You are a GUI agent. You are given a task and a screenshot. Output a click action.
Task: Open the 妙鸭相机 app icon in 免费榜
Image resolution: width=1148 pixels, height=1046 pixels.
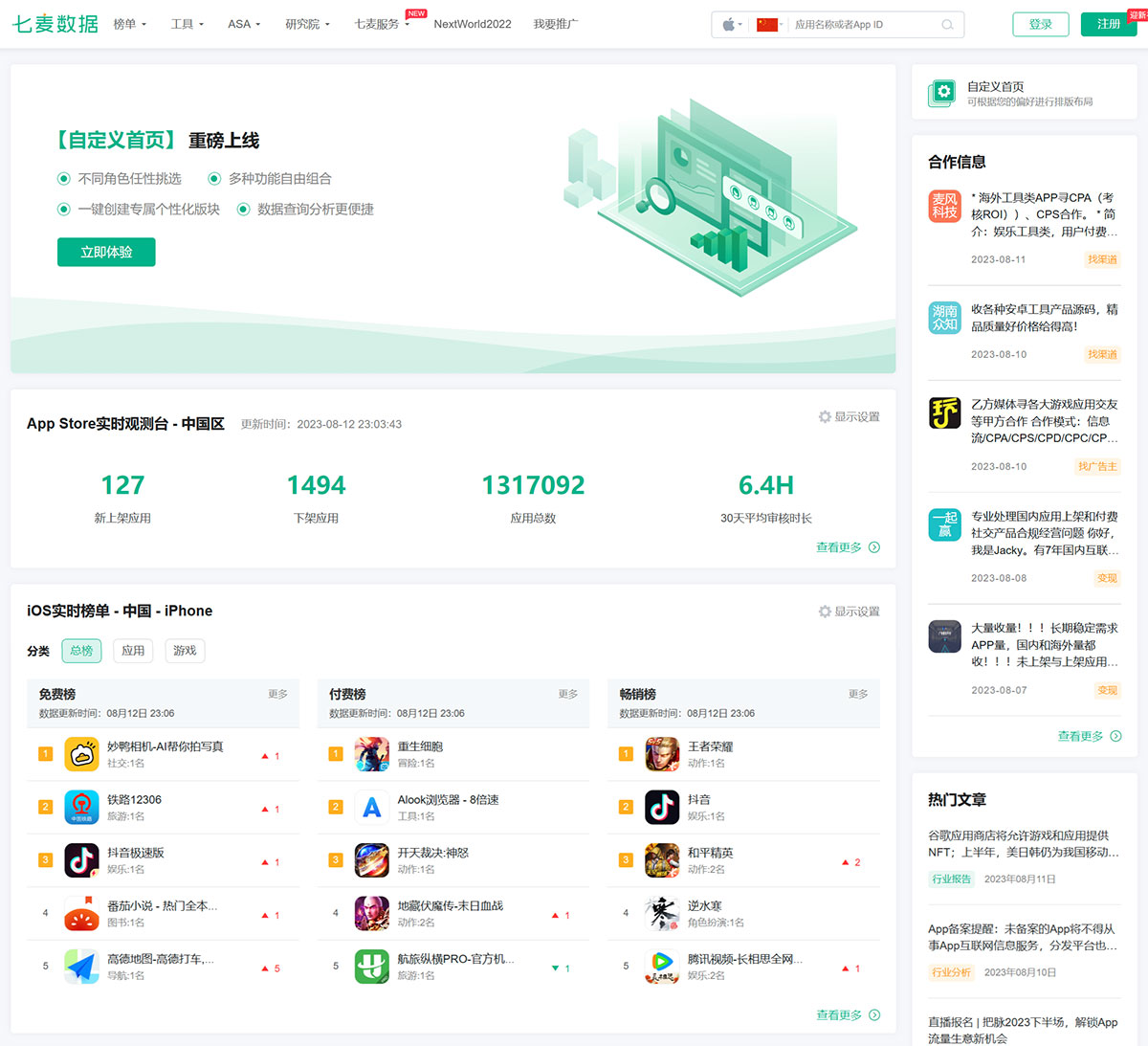pos(82,754)
